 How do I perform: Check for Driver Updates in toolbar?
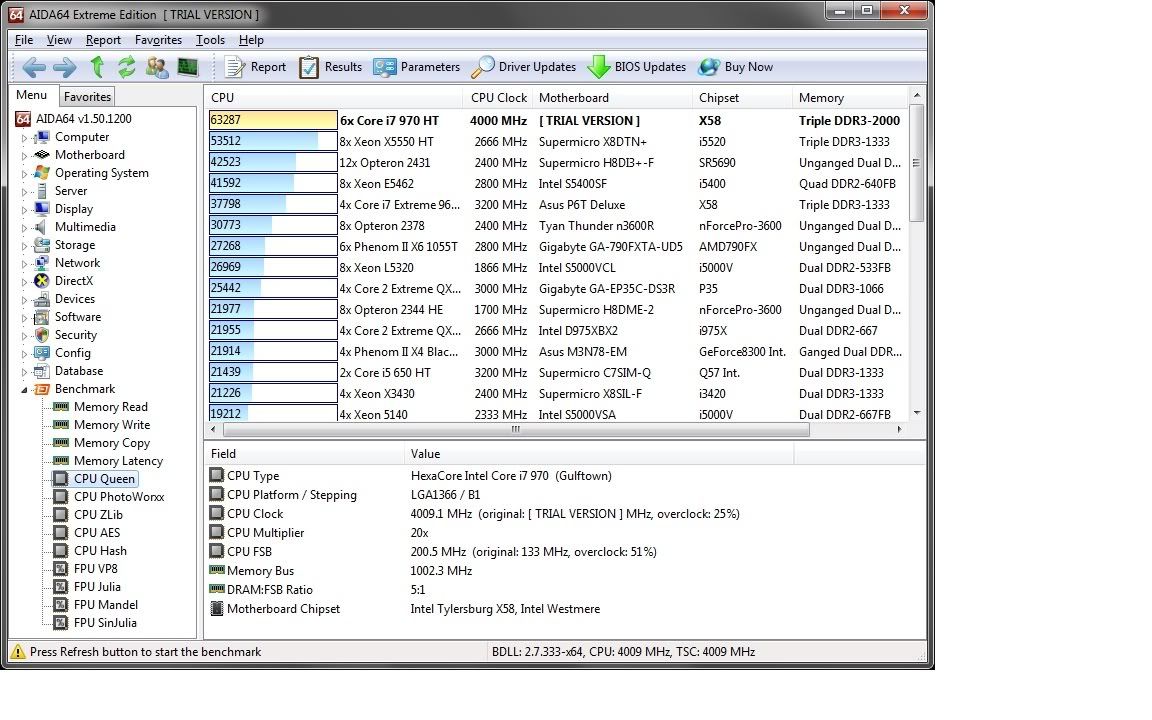[524, 67]
